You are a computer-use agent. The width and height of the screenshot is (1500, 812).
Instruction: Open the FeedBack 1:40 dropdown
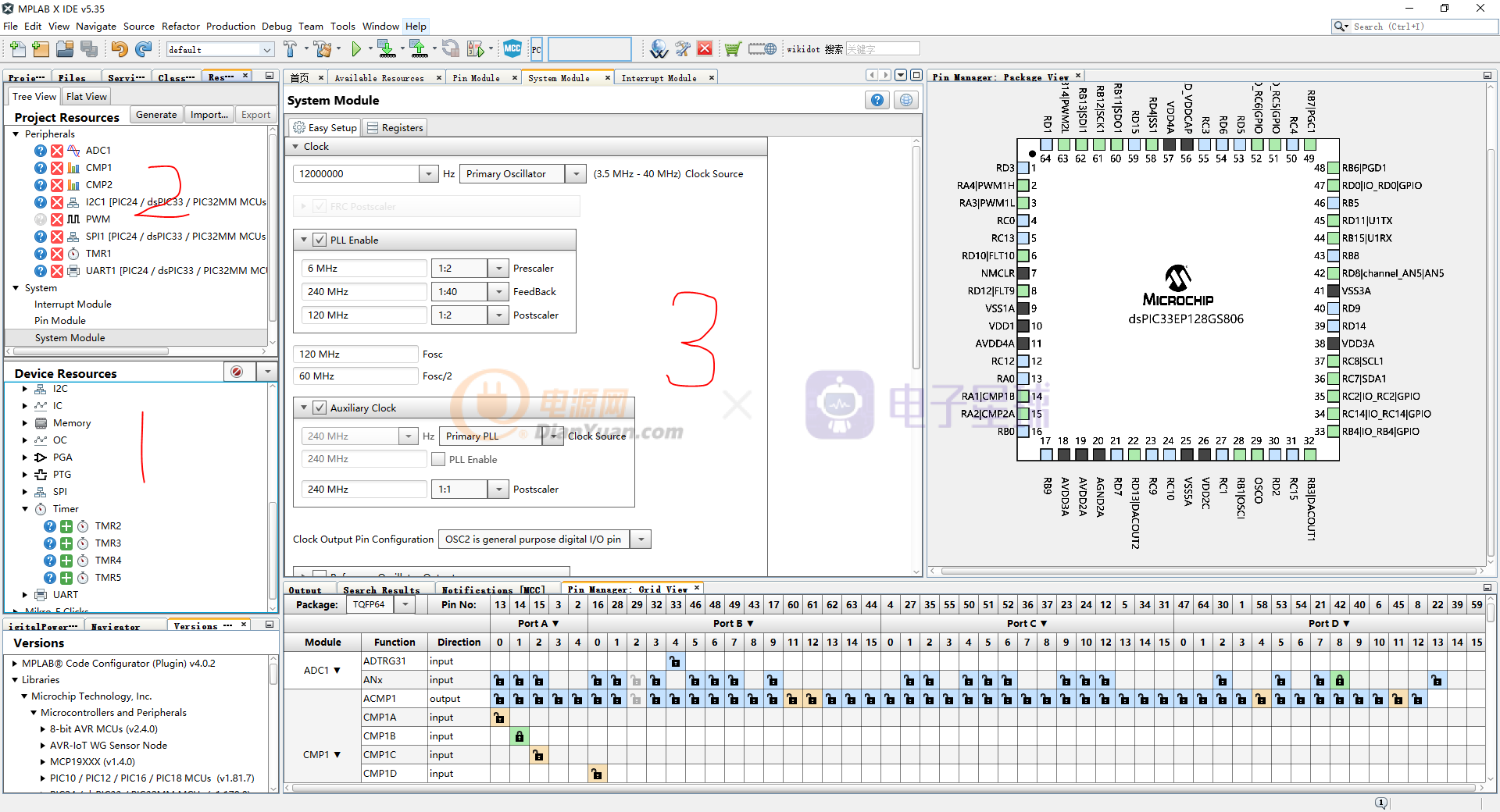click(498, 292)
